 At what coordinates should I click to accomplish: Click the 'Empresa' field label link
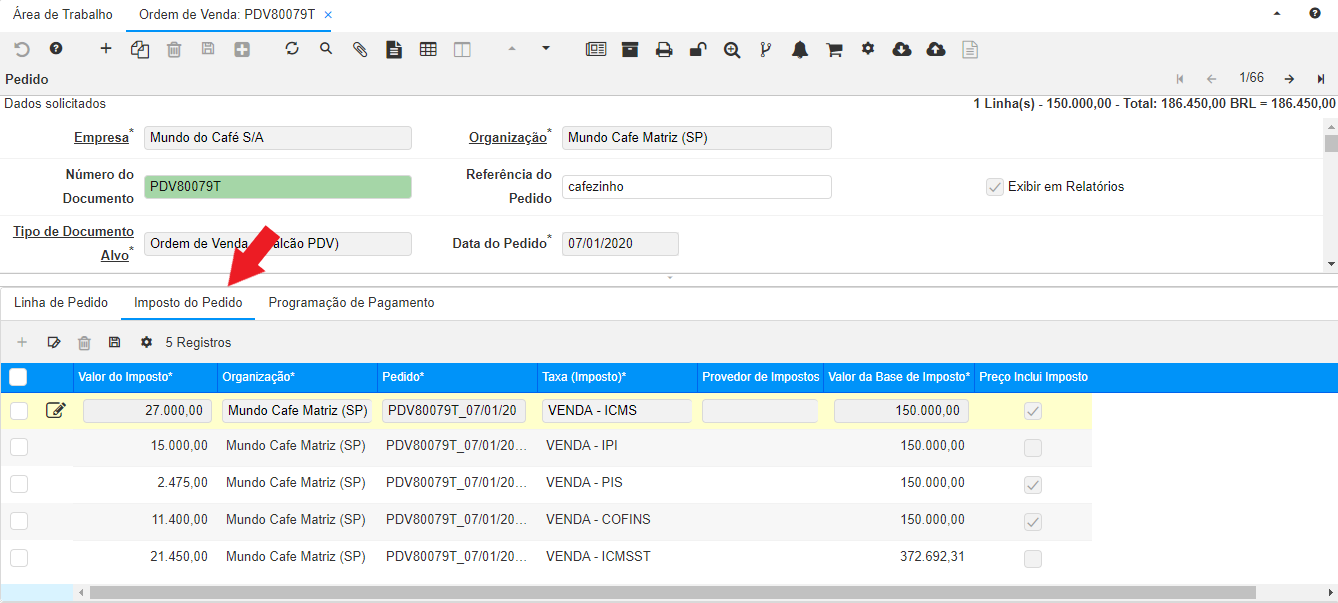click(x=101, y=138)
